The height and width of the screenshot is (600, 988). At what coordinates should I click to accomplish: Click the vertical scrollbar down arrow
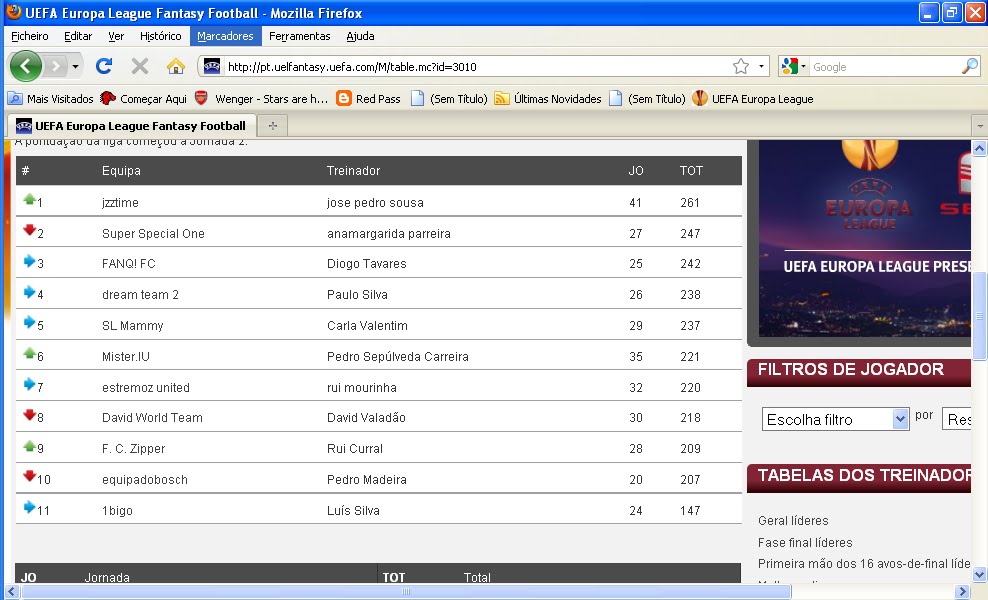pyautogui.click(x=979, y=574)
